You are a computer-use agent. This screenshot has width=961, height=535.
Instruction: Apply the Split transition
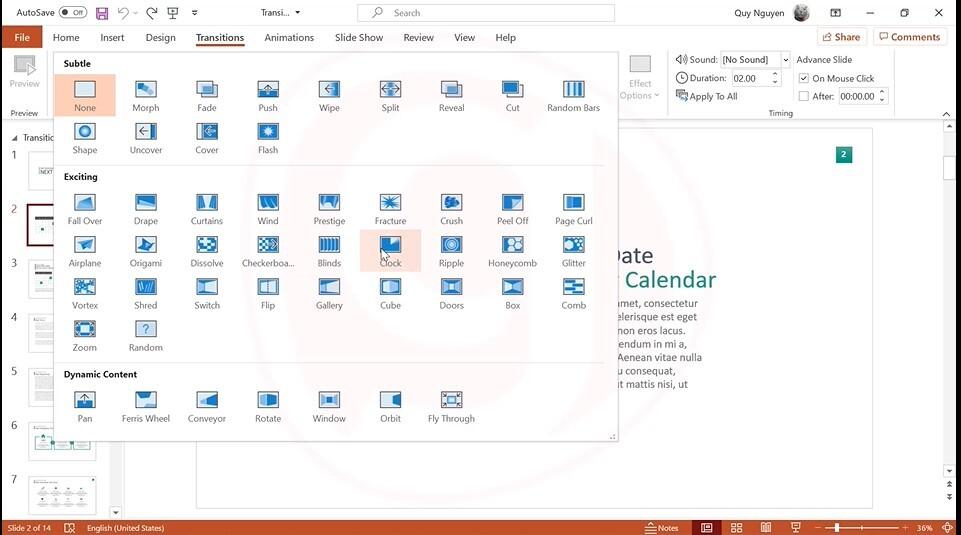pos(390,96)
